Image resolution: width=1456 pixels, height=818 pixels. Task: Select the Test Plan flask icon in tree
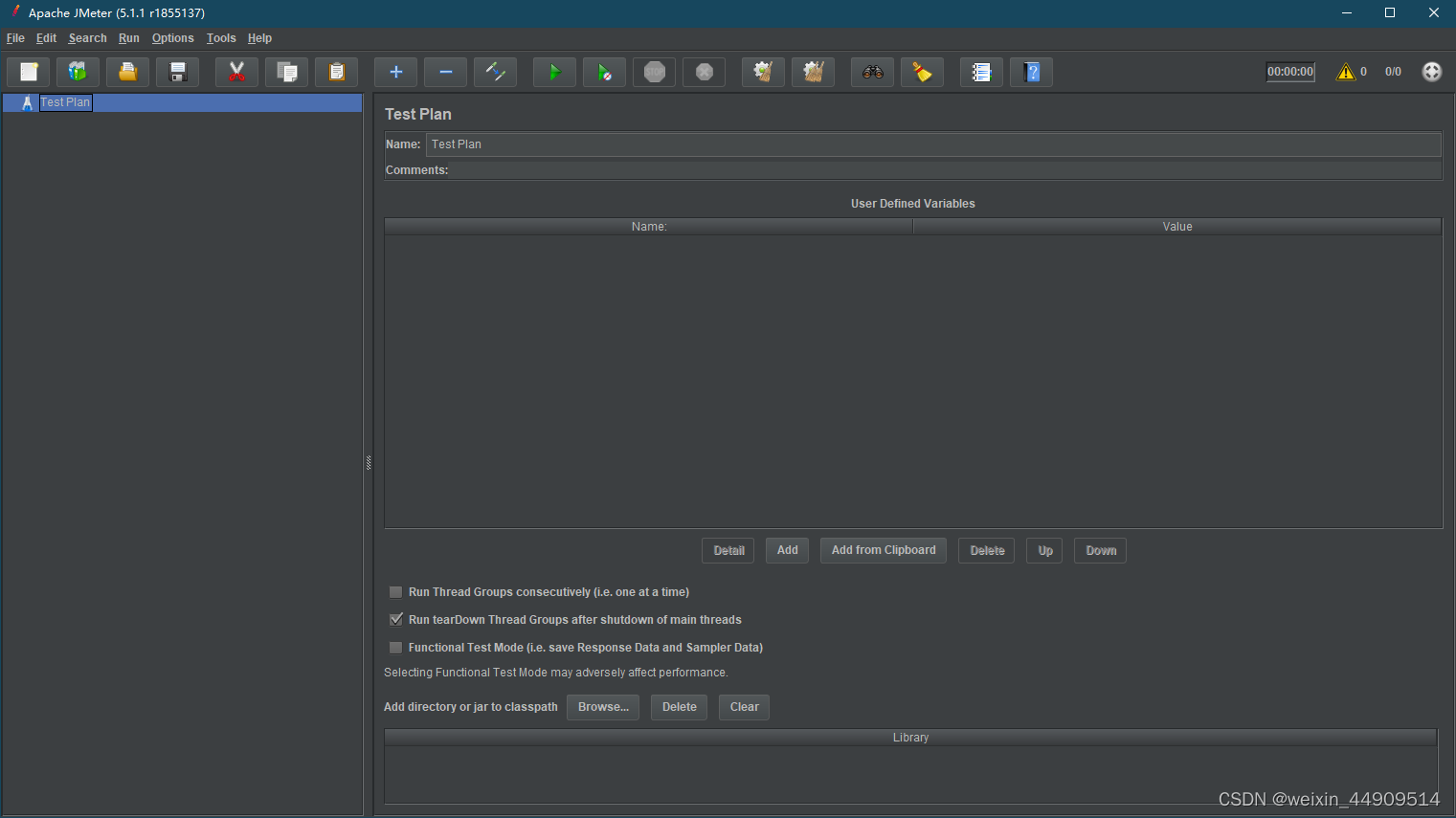27,102
